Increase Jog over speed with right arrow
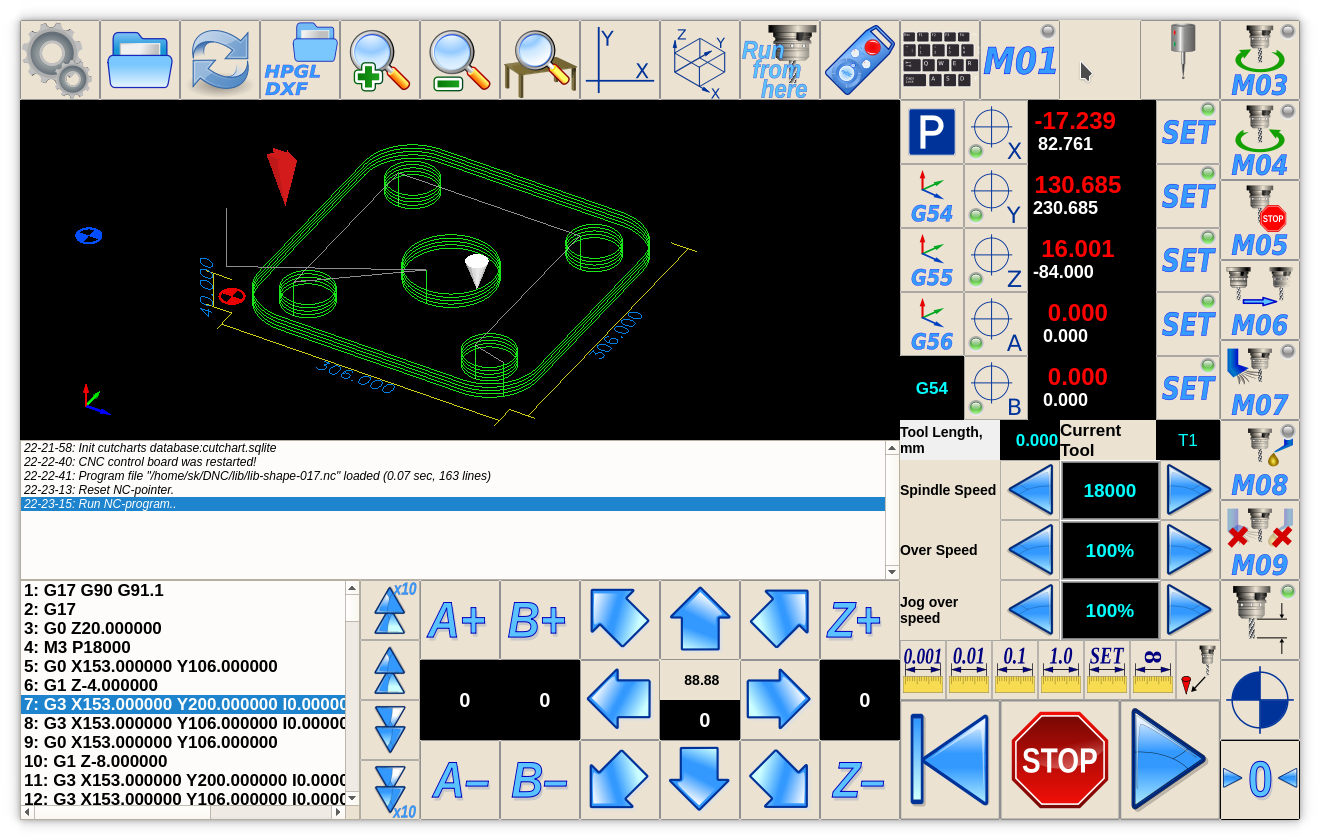Screen dimensions: 1320x840 (x=1189, y=610)
